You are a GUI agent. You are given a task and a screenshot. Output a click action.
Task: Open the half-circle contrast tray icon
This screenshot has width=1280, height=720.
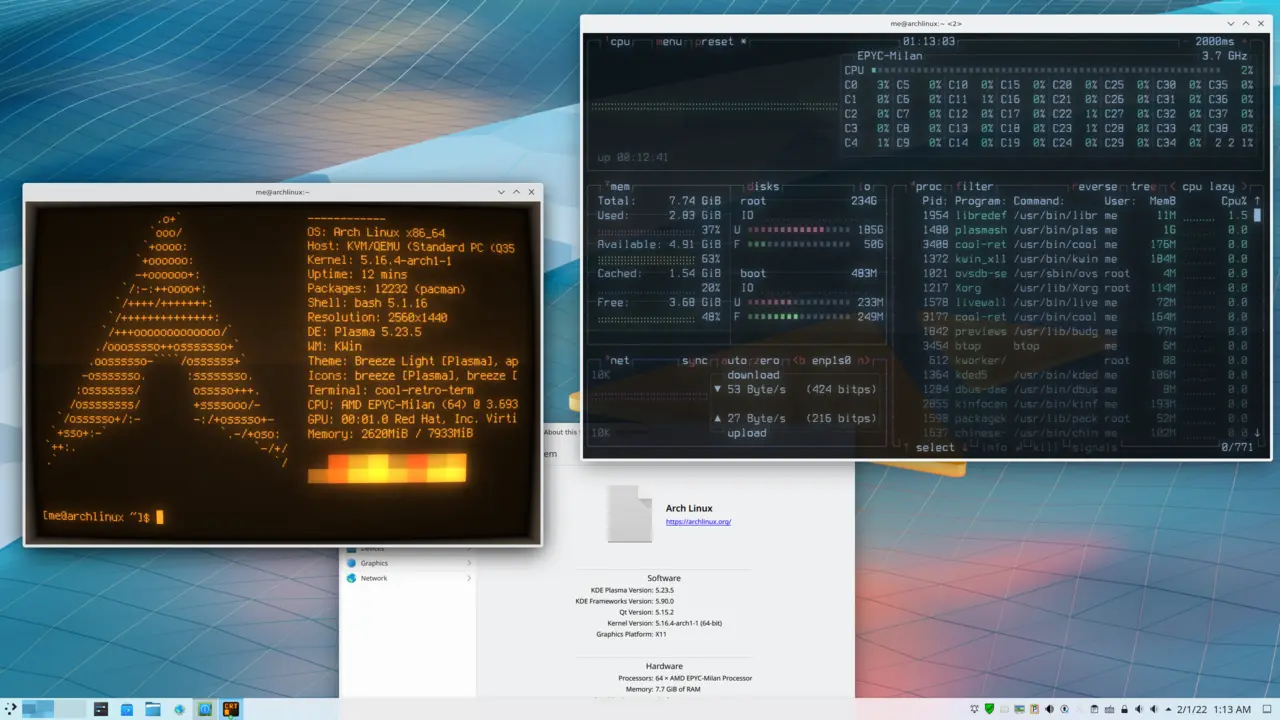[1049, 709]
